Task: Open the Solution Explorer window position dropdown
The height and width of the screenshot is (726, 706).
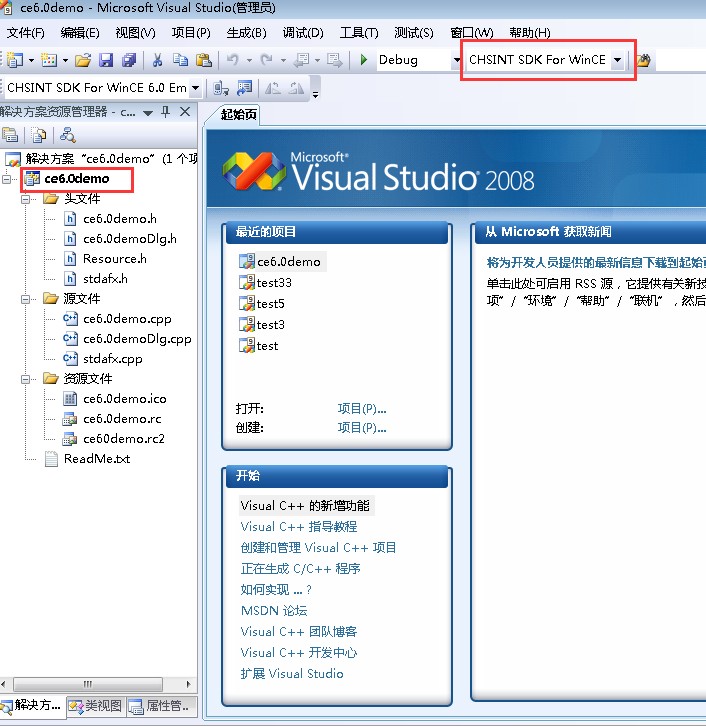Action: 148,113
